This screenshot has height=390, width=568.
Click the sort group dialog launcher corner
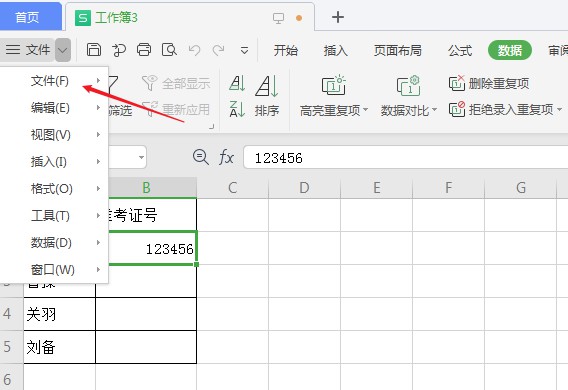pos(212,126)
